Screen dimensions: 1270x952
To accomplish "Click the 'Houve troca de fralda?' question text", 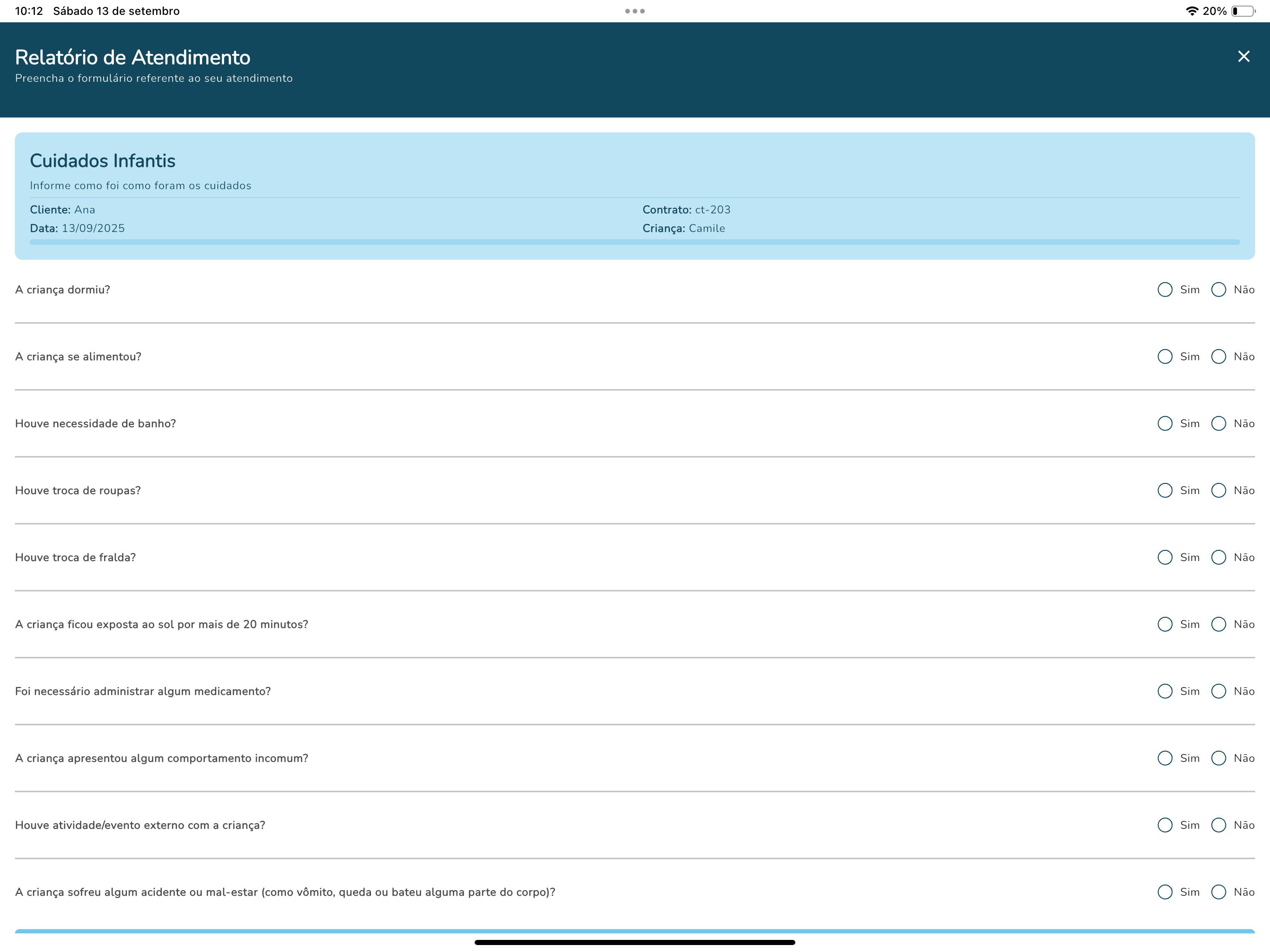I will point(75,557).
